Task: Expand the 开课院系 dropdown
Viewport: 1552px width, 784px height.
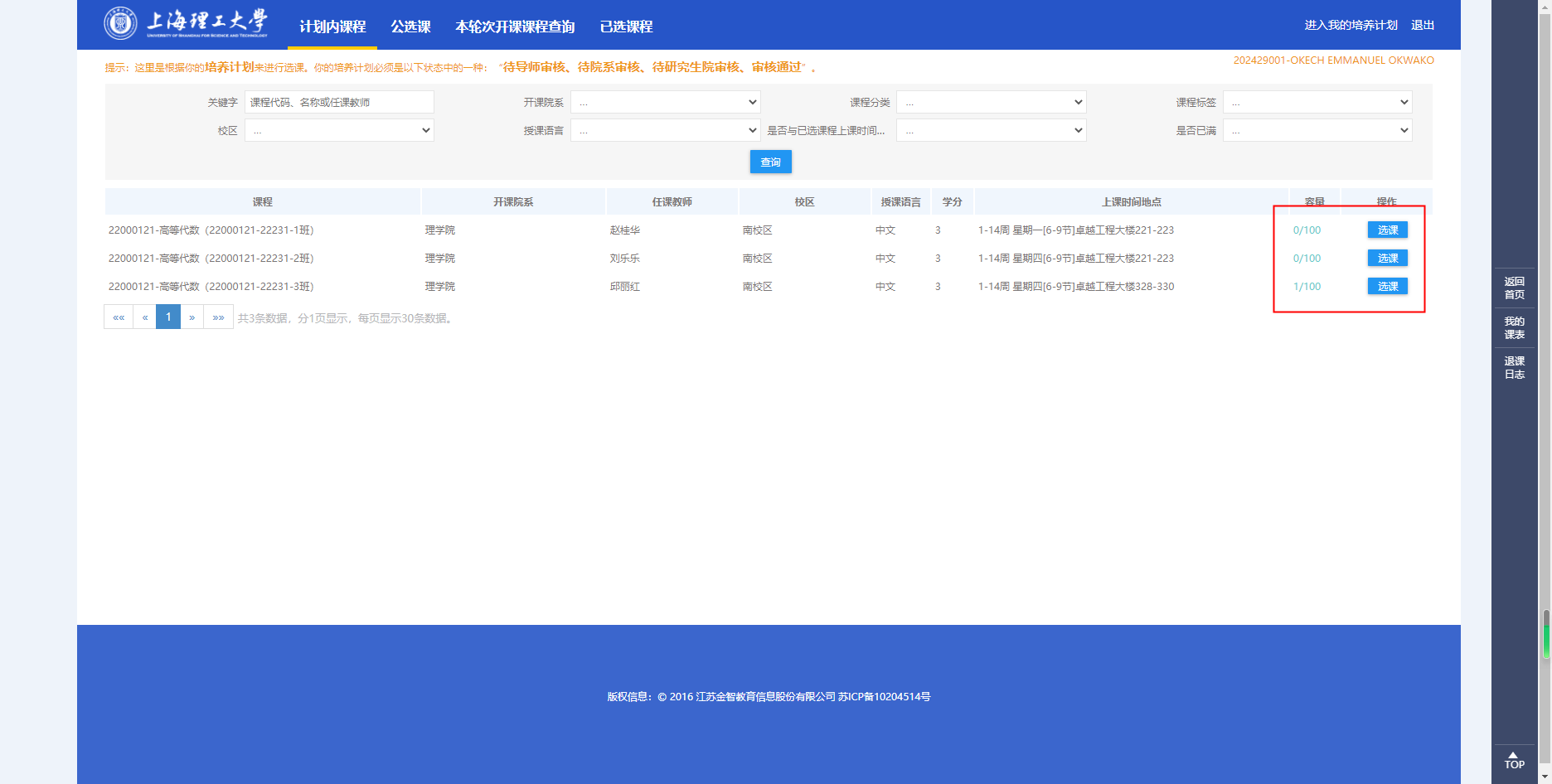Action: point(665,103)
